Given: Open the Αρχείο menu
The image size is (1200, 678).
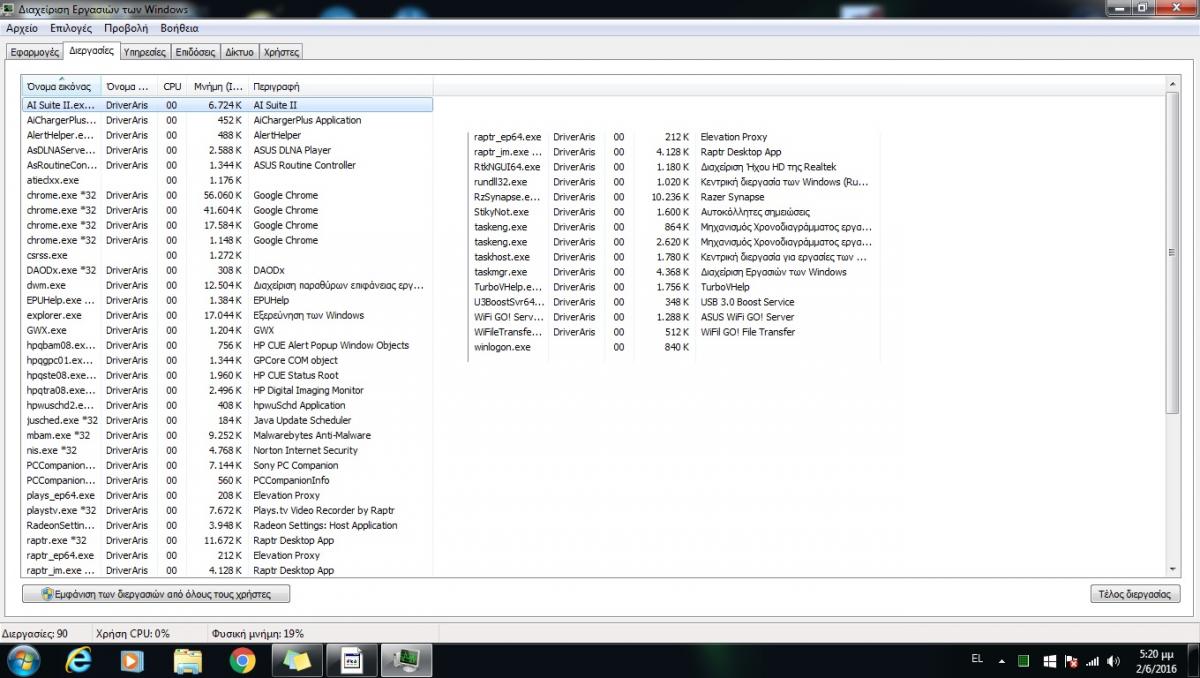Looking at the screenshot, I should [22, 28].
